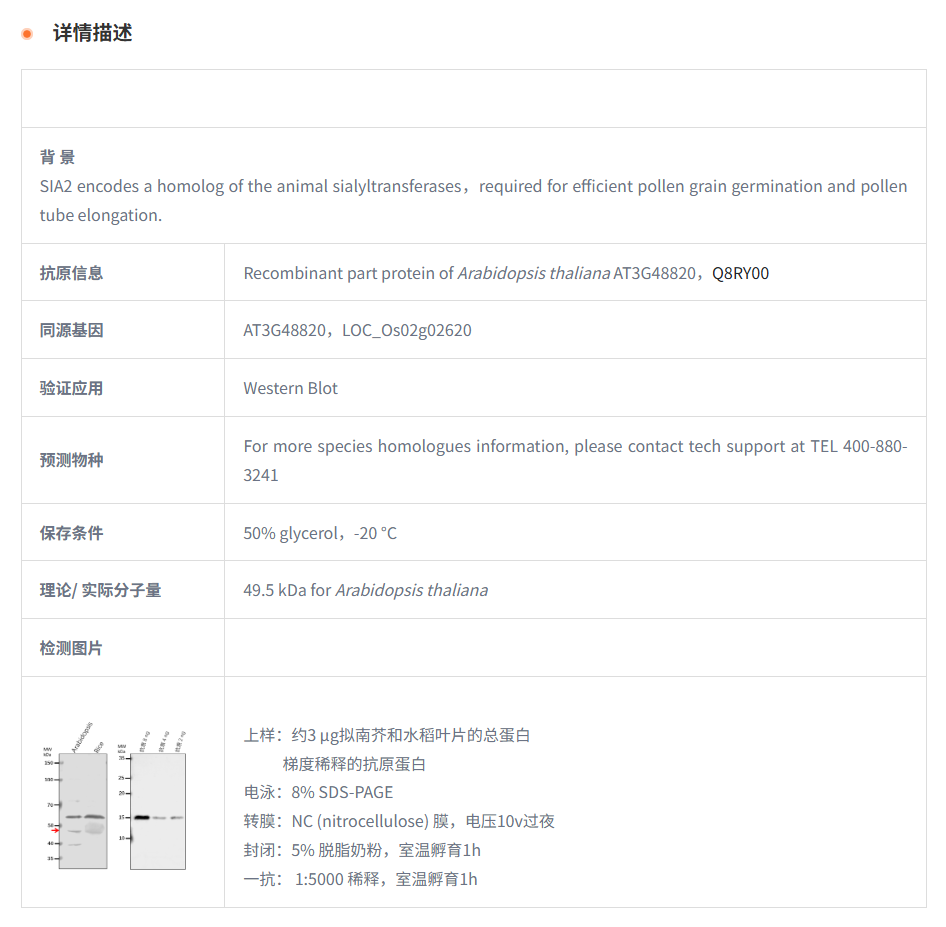Click the Western Blot application text
The height and width of the screenshot is (927, 946).
pos(290,388)
